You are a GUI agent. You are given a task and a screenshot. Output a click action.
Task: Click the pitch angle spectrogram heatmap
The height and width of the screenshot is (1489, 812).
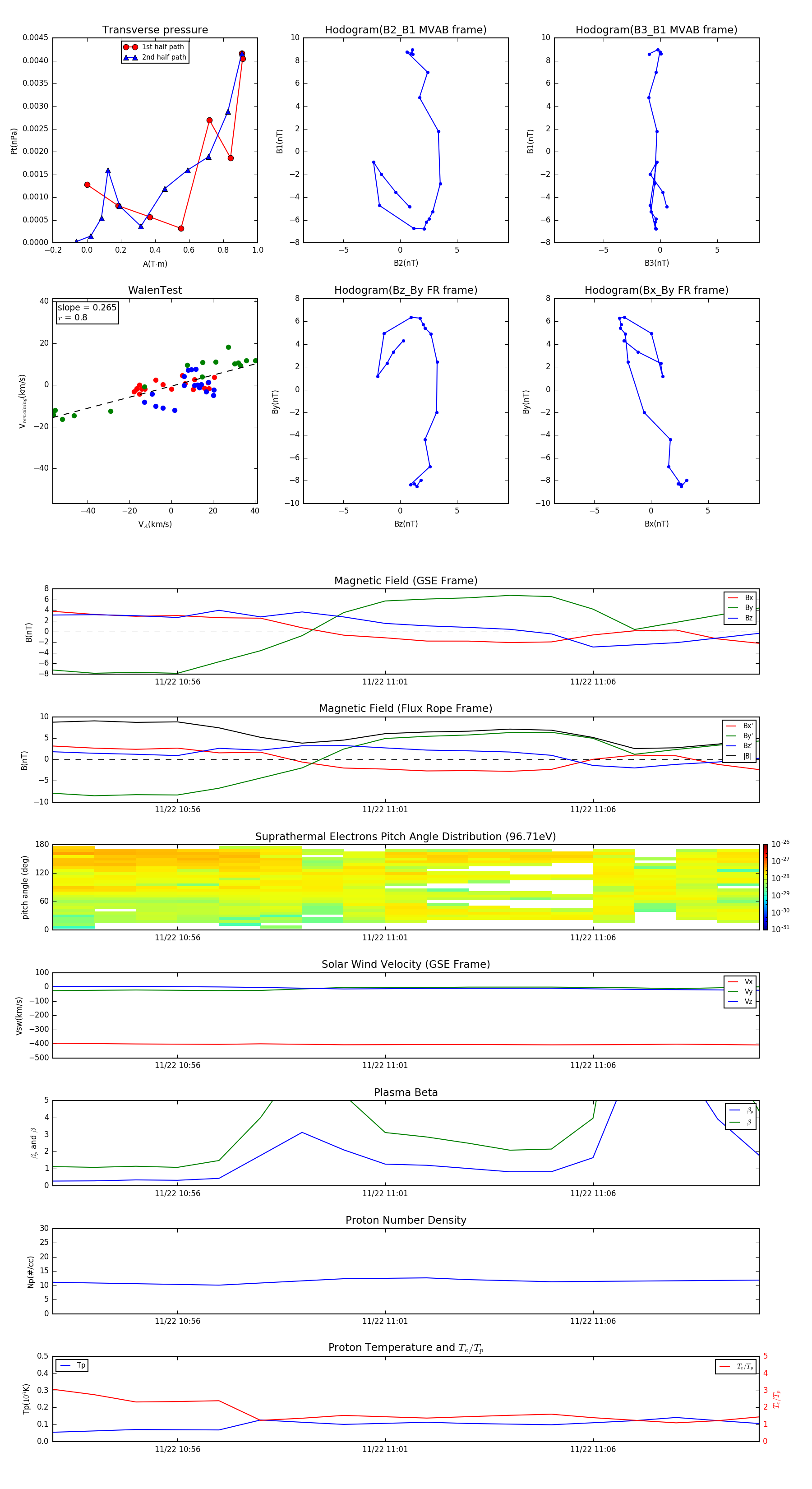pyautogui.click(x=406, y=887)
